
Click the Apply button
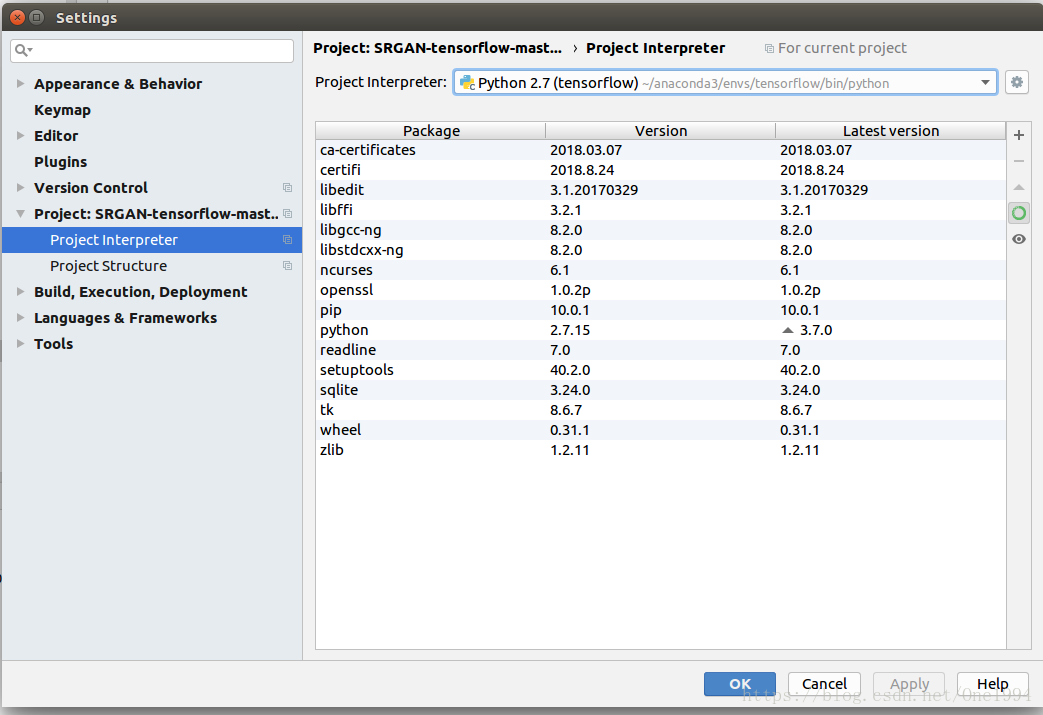pos(909,684)
